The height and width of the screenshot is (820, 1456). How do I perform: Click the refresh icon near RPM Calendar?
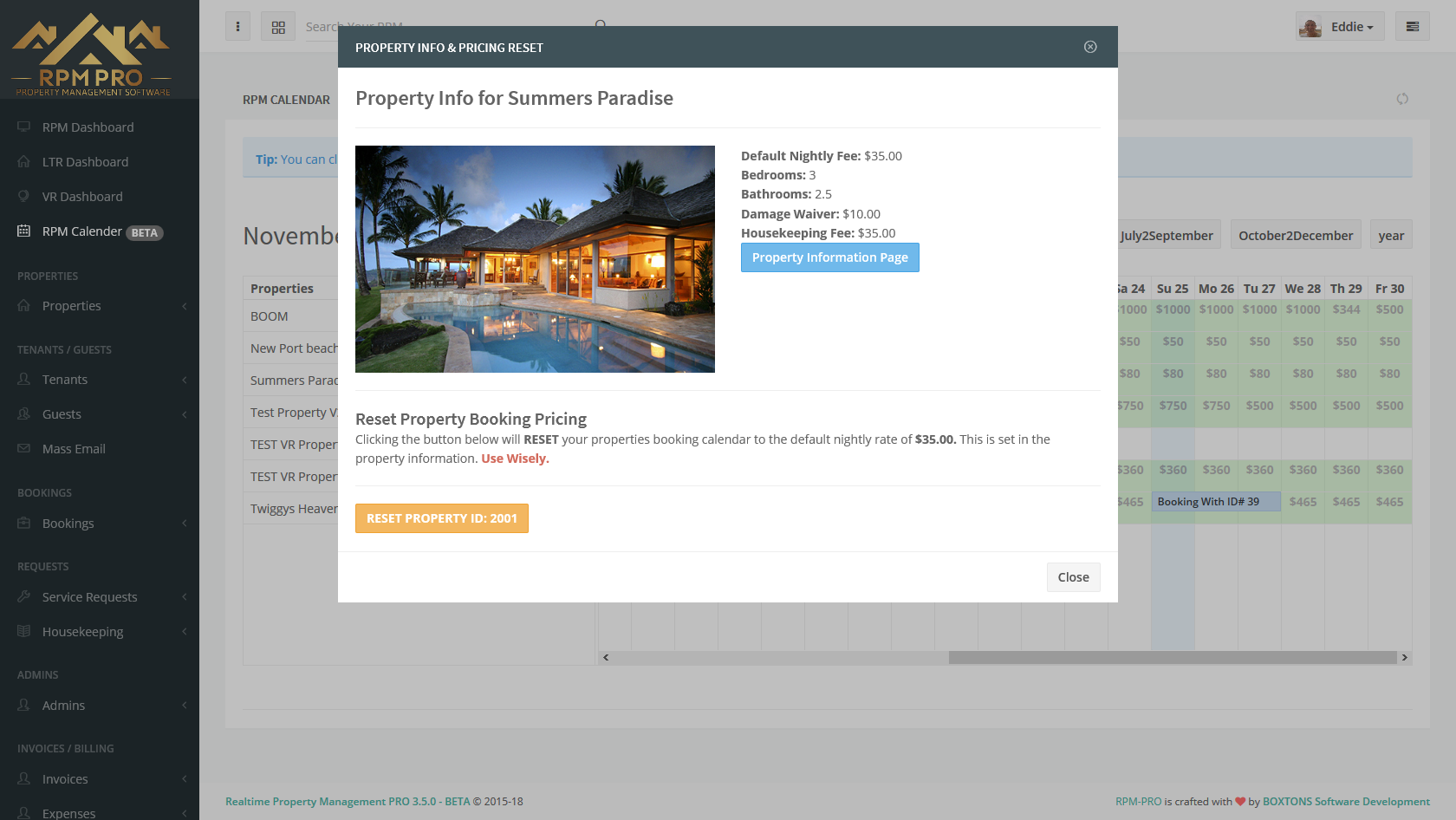click(x=1402, y=99)
